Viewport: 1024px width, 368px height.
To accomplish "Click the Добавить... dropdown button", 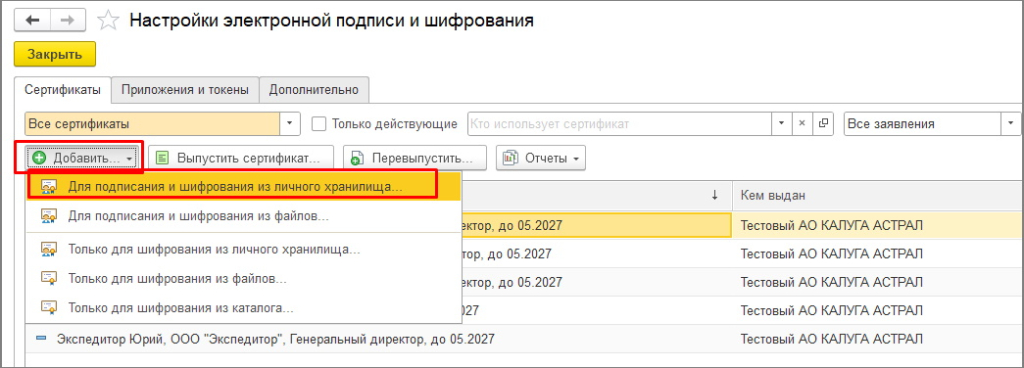I will point(83,159).
